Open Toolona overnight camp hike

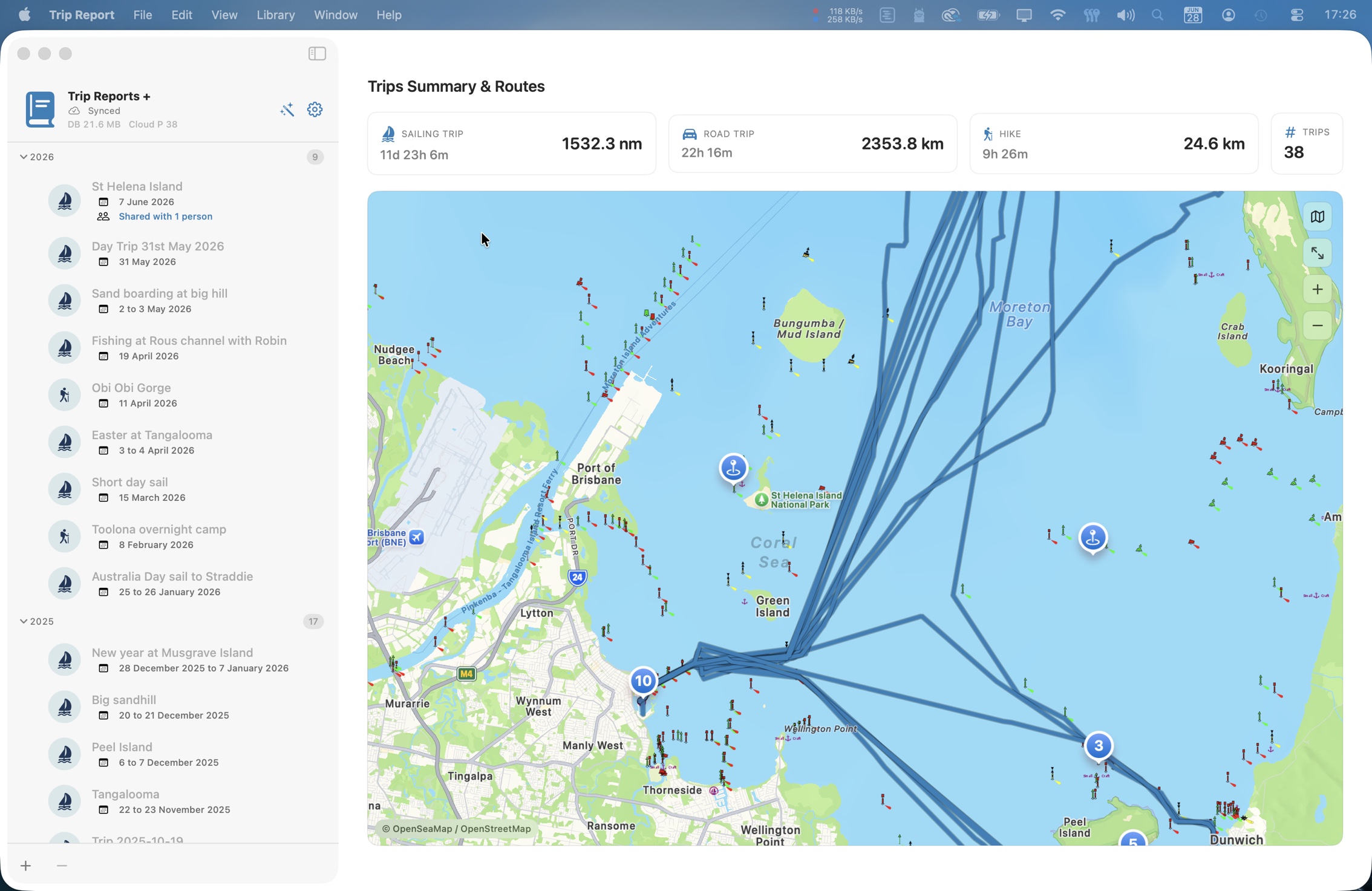click(x=173, y=537)
